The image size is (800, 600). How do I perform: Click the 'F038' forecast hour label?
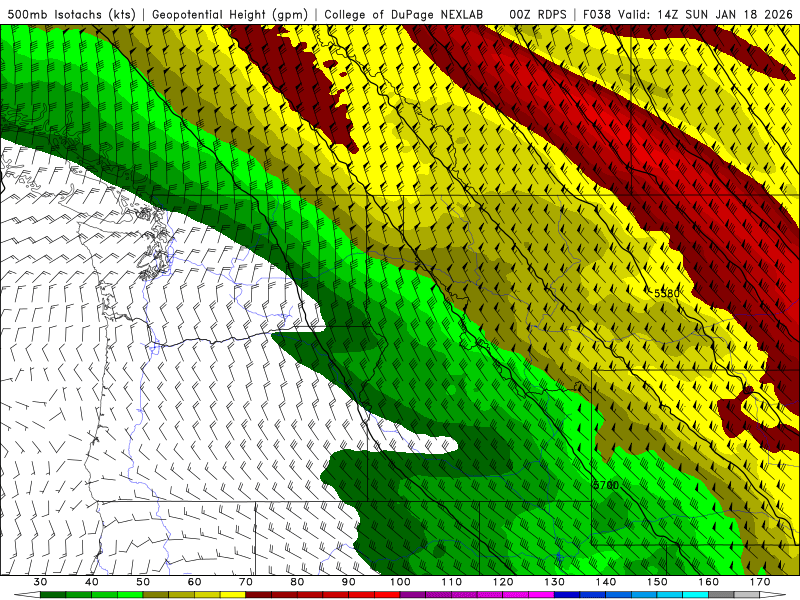[x=596, y=15]
